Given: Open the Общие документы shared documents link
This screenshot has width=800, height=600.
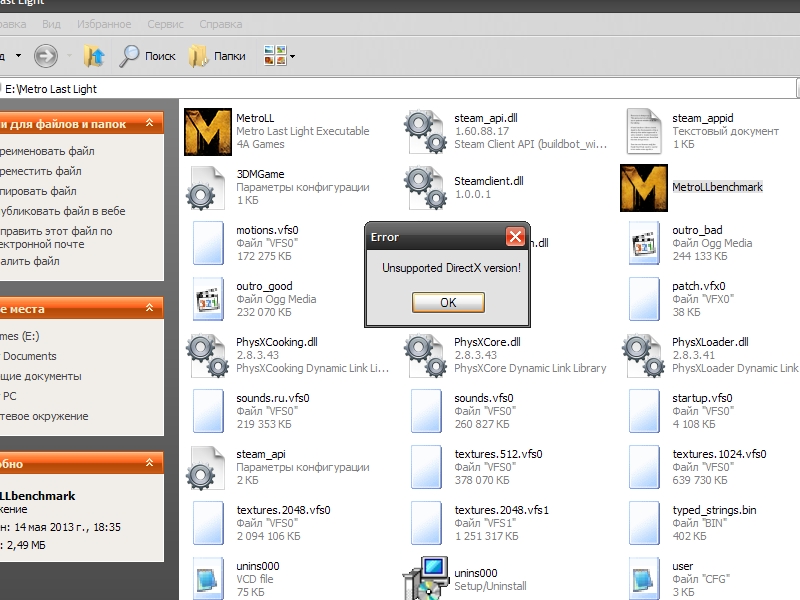Looking at the screenshot, I should pos(41,376).
